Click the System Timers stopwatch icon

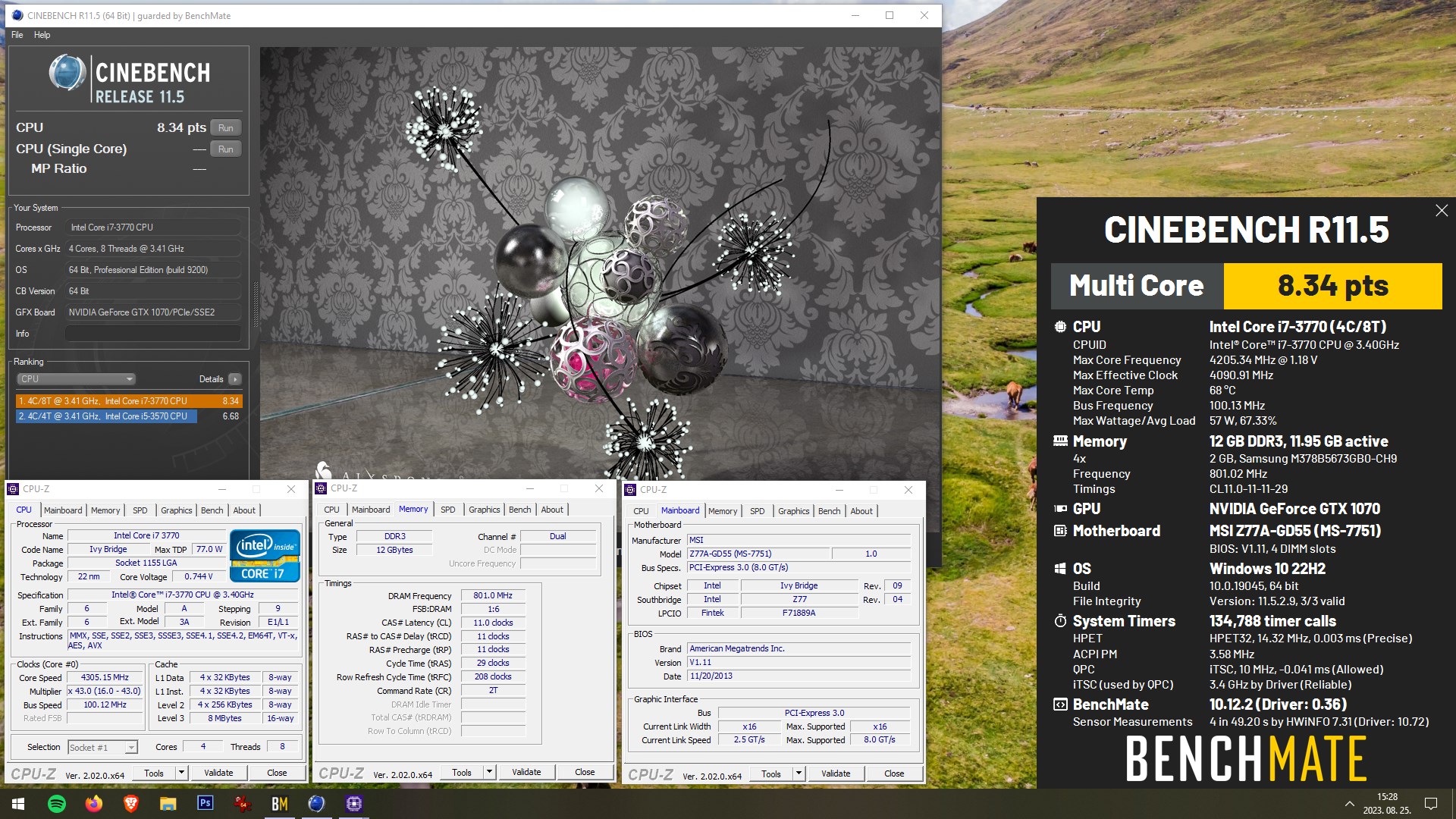[x=1060, y=621]
